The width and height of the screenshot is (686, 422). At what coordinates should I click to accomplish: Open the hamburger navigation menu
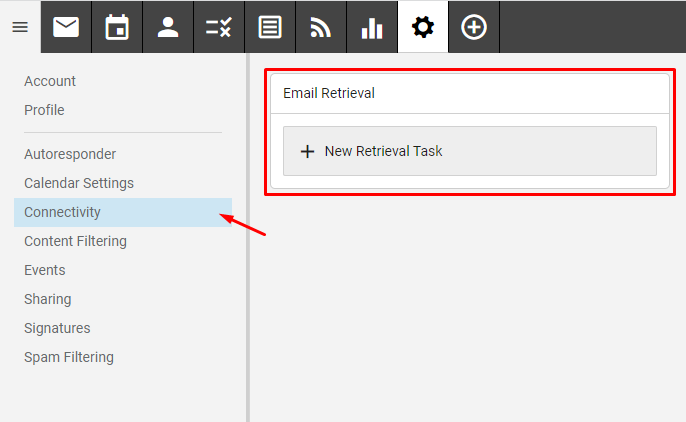[20, 27]
